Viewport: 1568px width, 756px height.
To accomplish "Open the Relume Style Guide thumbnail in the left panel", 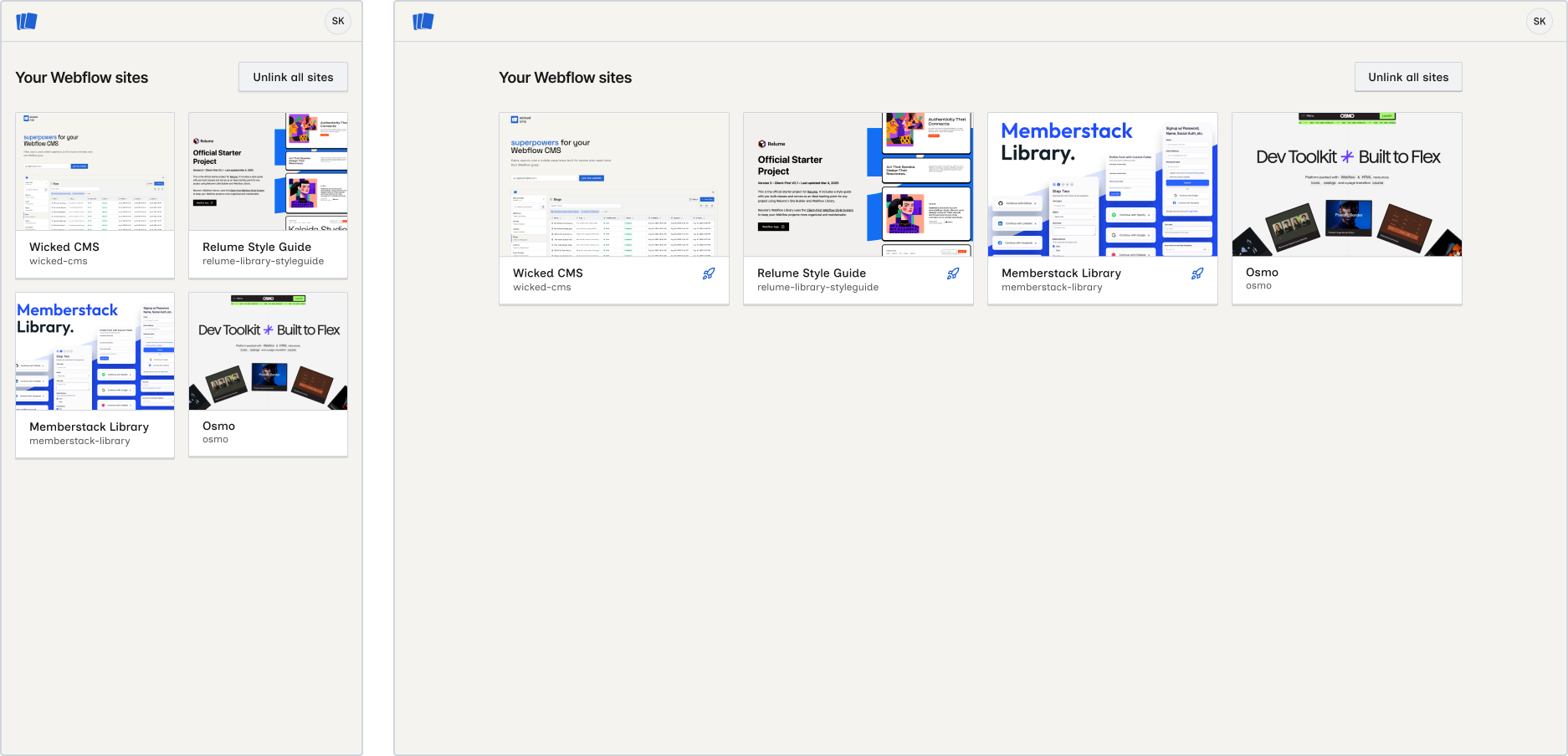I will click(269, 171).
